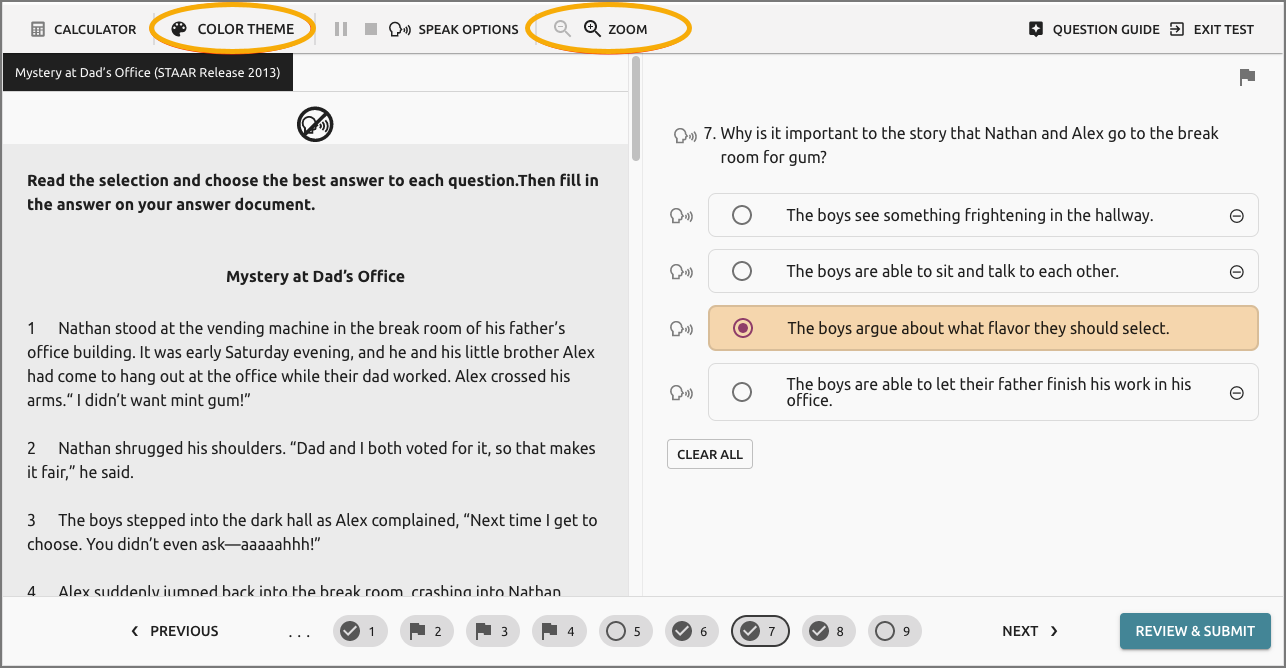Open the Question Guide

[x=1094, y=29]
